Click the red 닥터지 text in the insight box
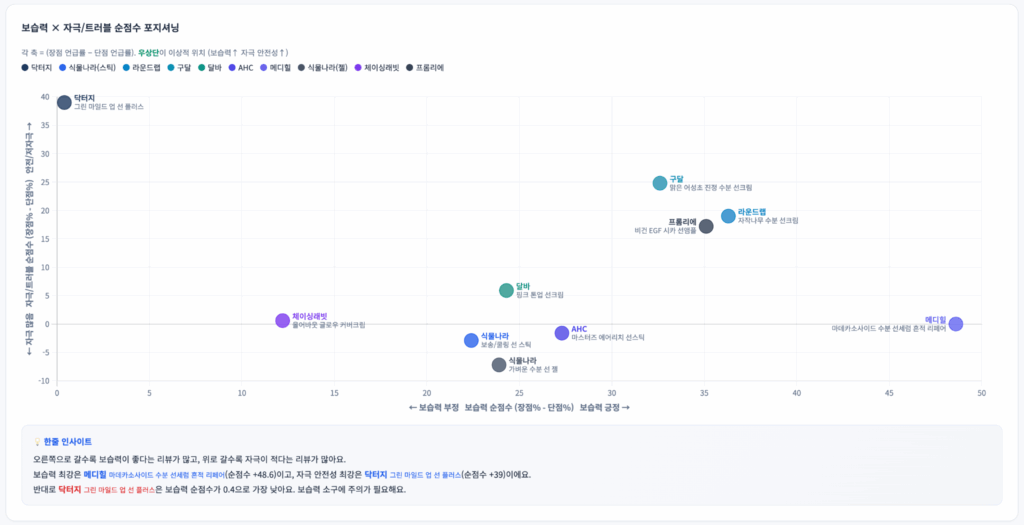1024x525 pixels. [x=70, y=489]
